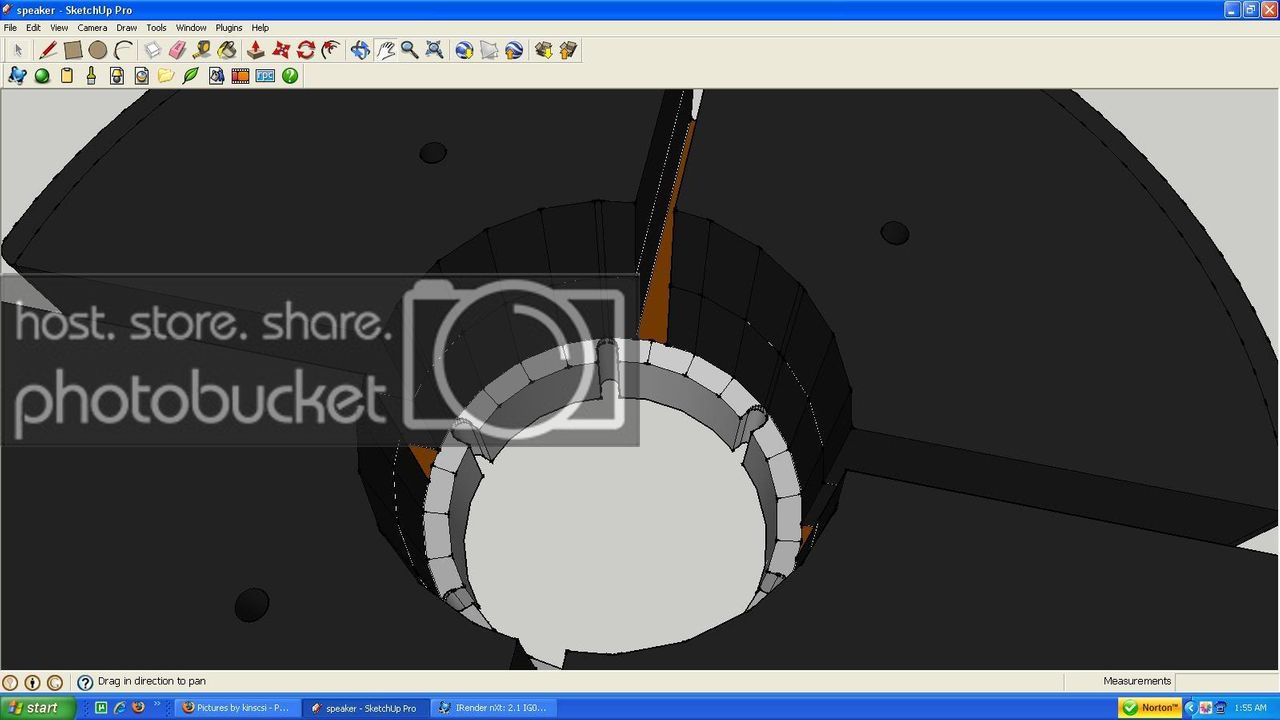Click Place Model in Google Earth
The height and width of the screenshot is (720, 1280).
tap(514, 50)
